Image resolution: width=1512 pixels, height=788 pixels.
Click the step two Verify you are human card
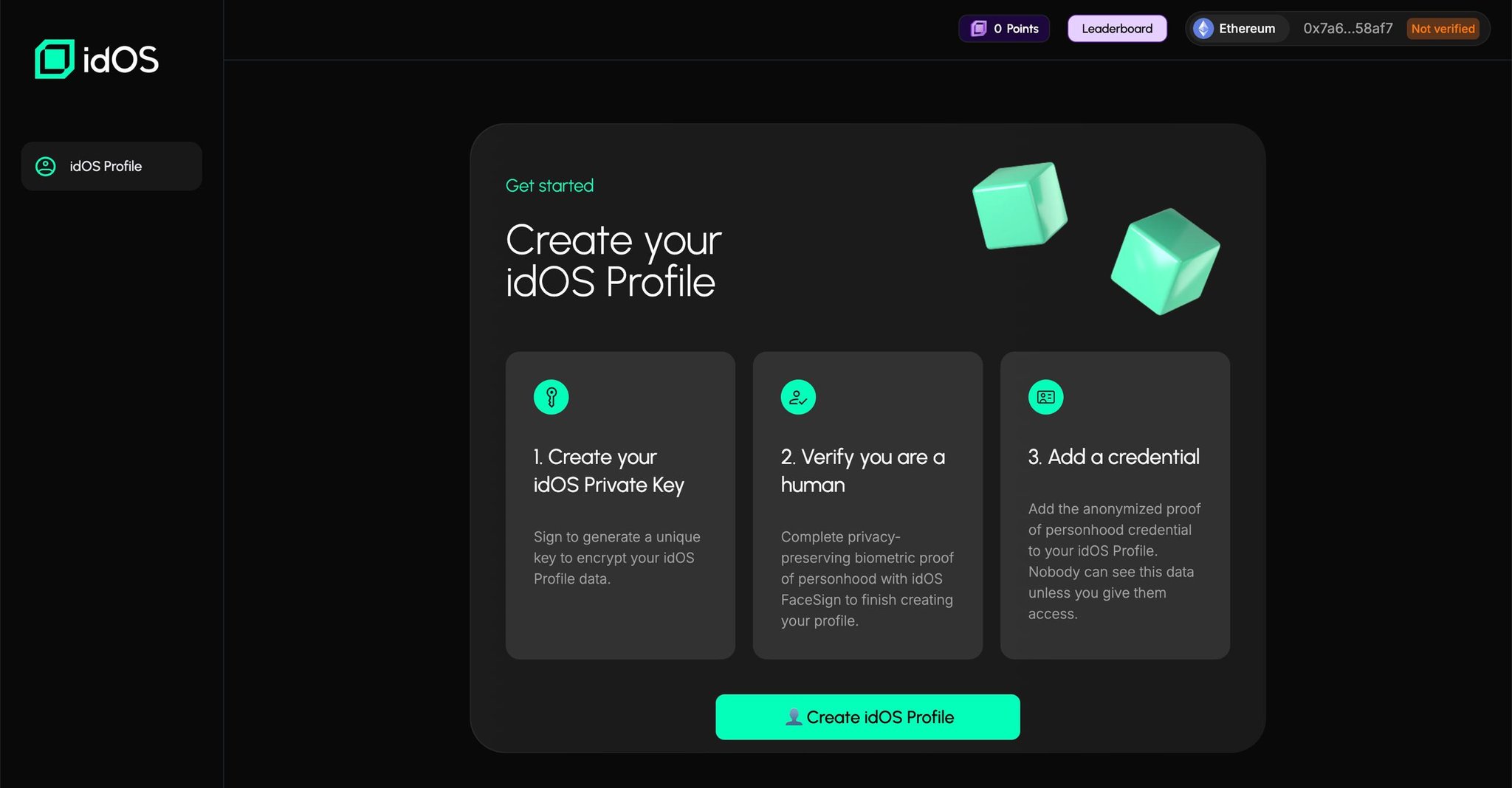pos(867,505)
